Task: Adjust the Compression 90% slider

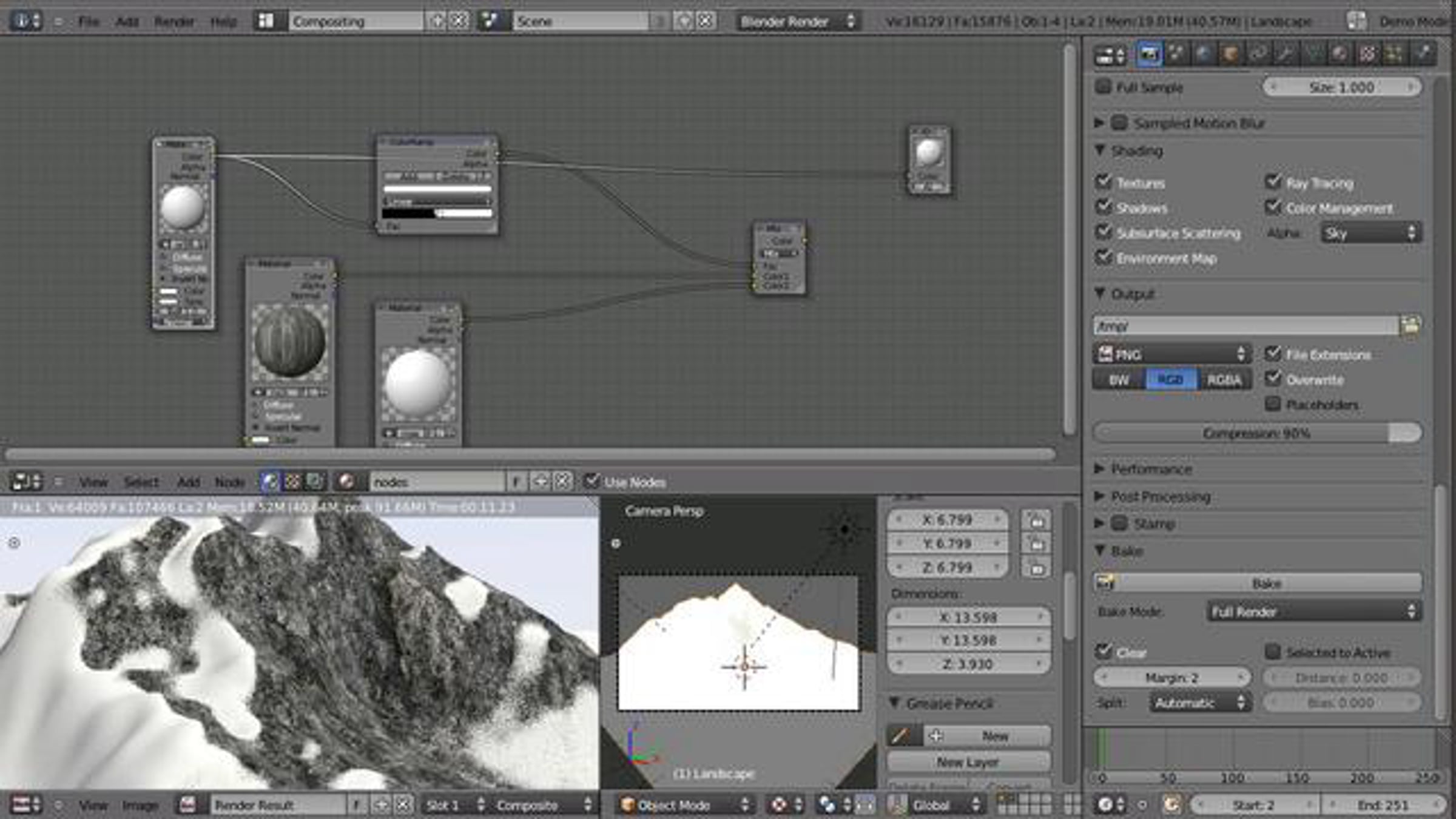Action: pos(1257,433)
